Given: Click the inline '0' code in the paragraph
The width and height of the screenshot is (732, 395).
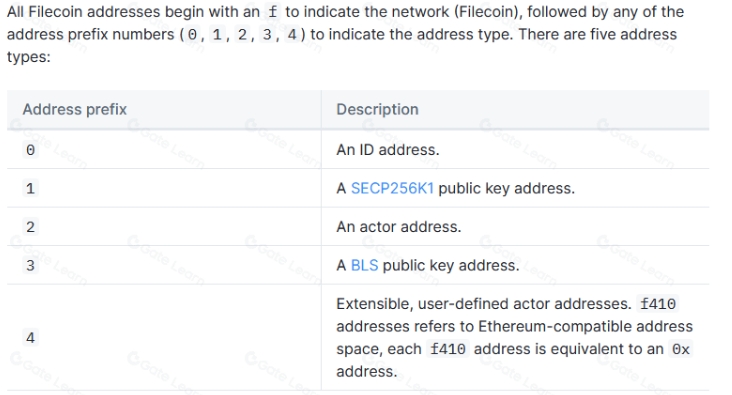Looking at the screenshot, I should pos(192,35).
